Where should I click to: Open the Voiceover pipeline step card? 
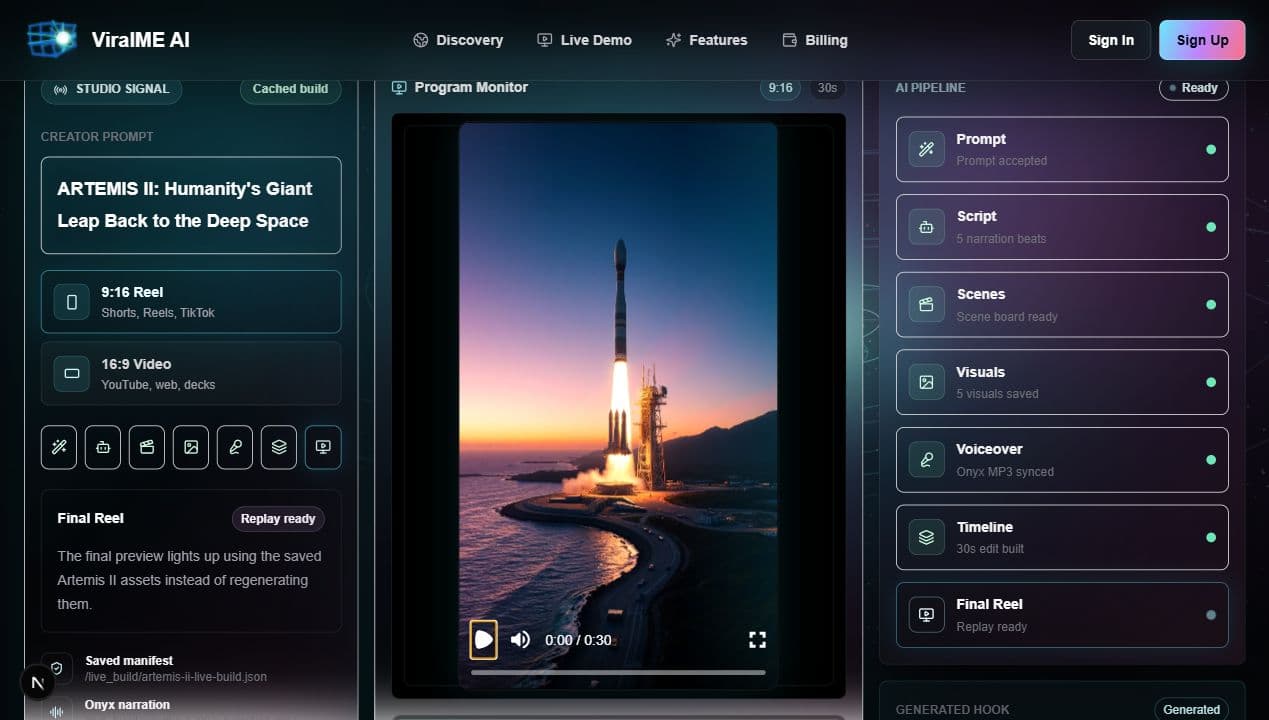click(x=1062, y=460)
